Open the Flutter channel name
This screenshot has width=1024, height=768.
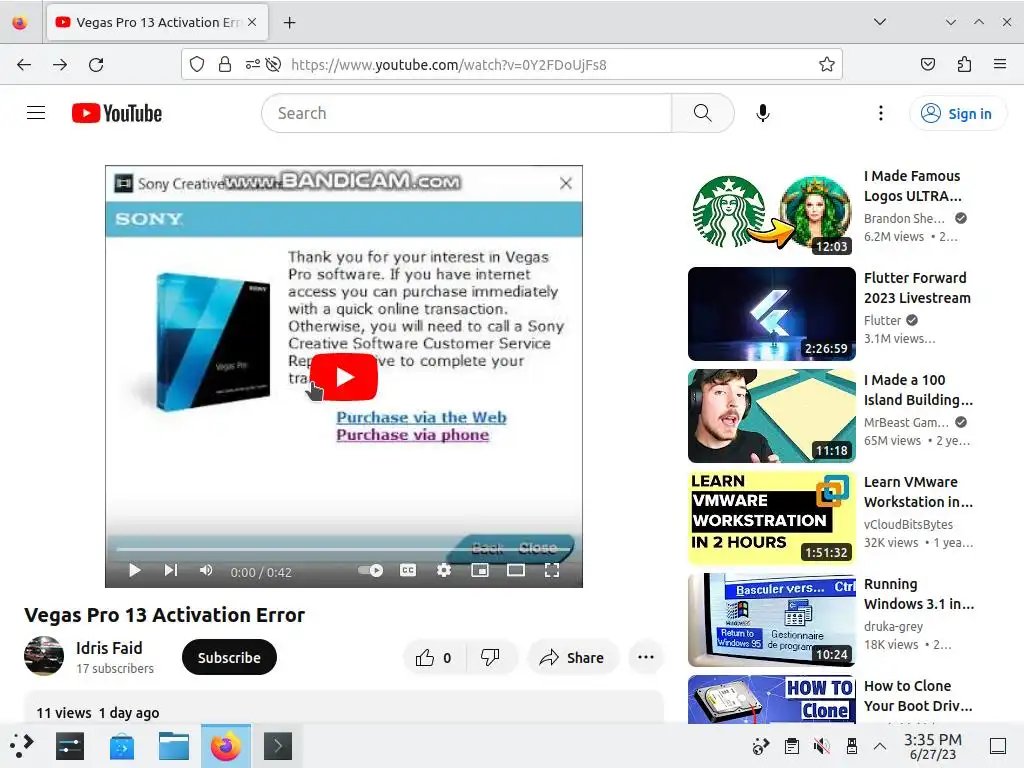882,320
